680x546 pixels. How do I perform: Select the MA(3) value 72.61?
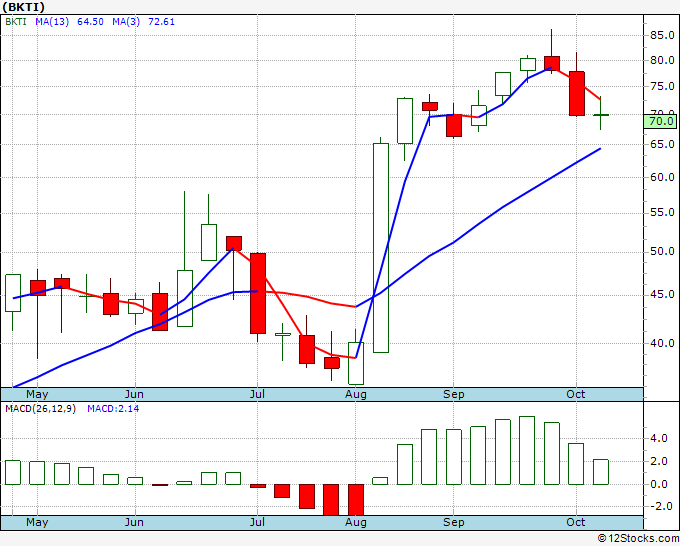point(161,22)
